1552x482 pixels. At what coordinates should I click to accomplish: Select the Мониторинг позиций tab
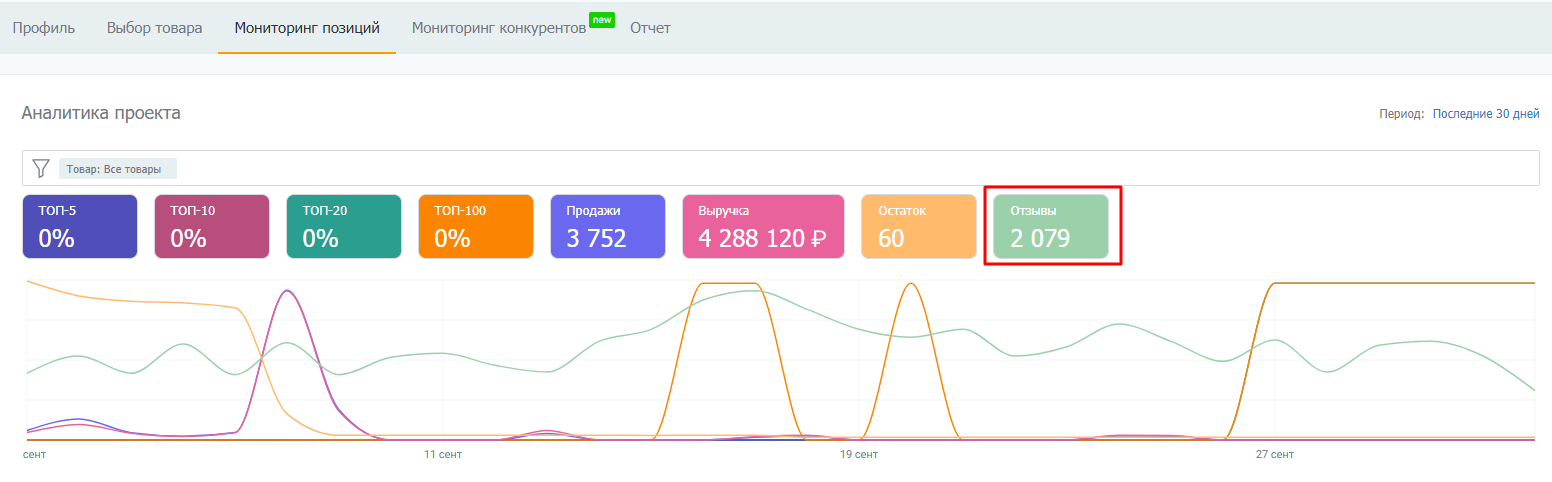point(307,28)
